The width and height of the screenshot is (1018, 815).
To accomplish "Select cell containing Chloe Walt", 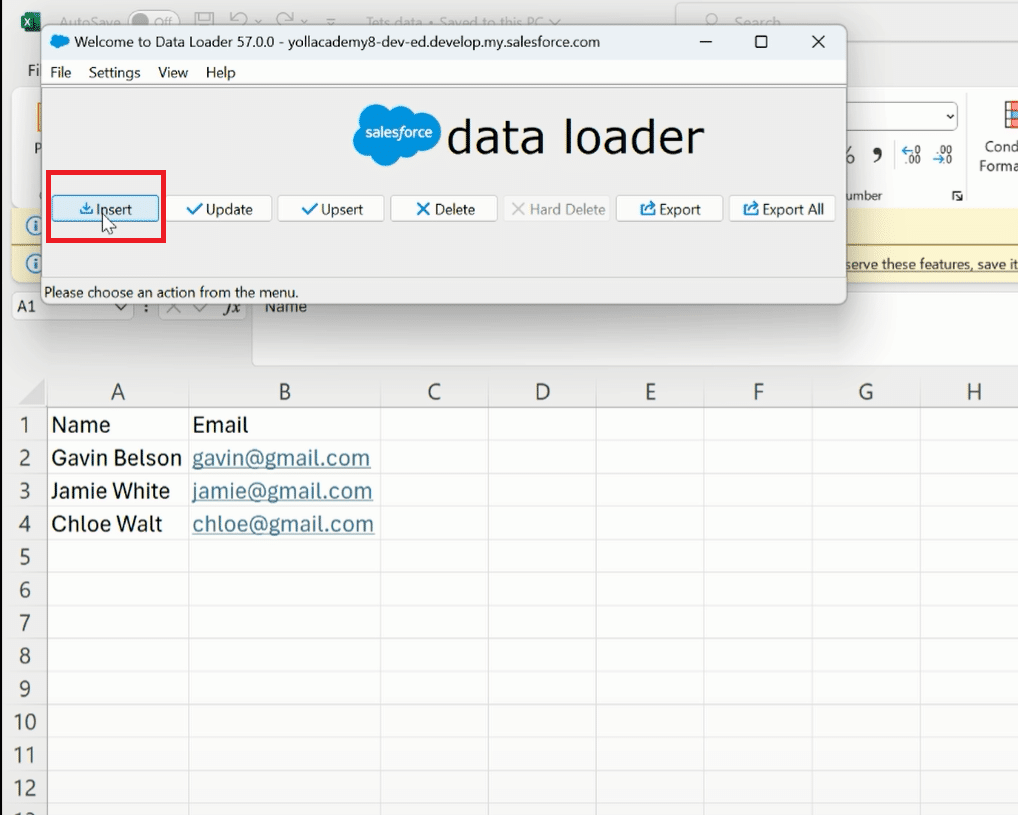I will (x=107, y=524).
